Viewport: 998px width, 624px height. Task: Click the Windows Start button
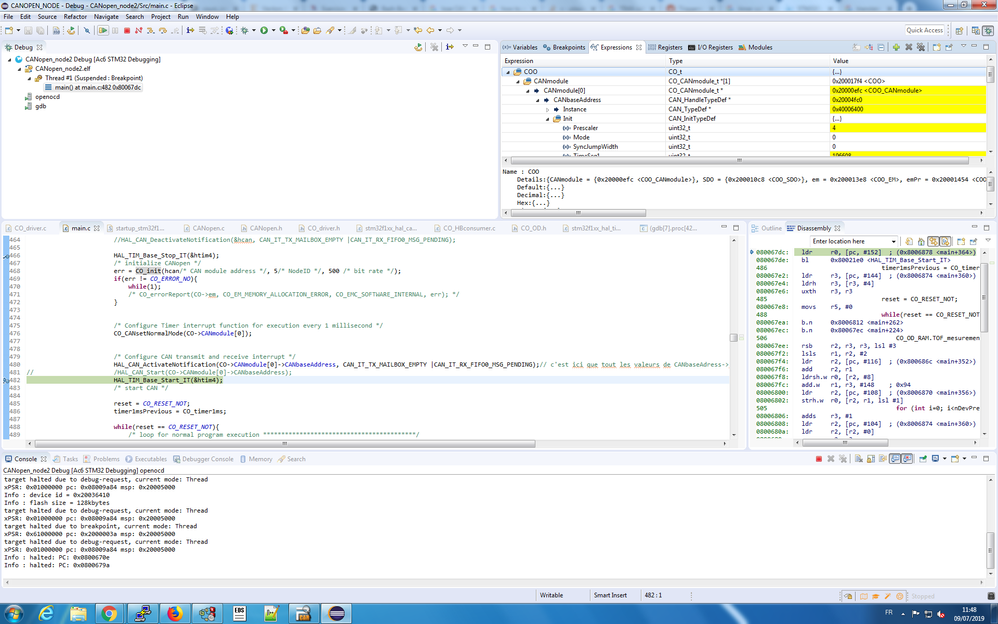(13, 613)
